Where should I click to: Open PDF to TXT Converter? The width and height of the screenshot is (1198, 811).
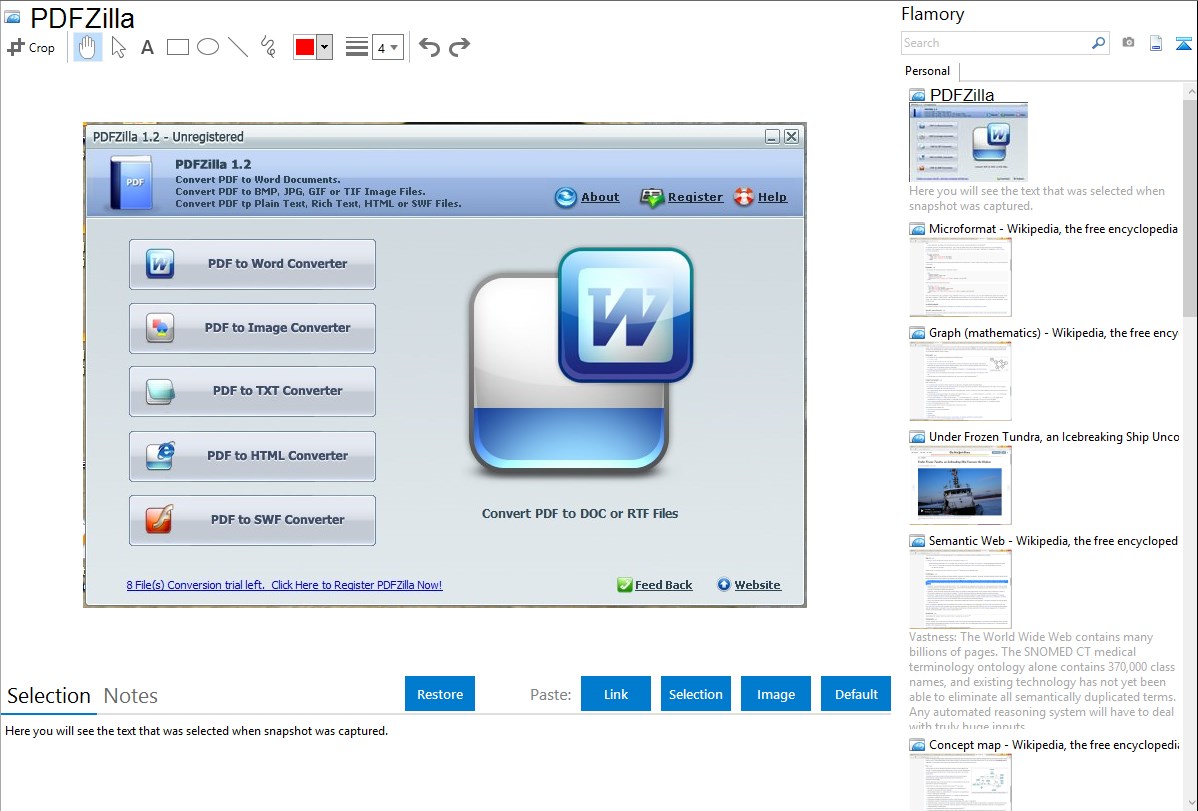pyautogui.click(x=252, y=391)
